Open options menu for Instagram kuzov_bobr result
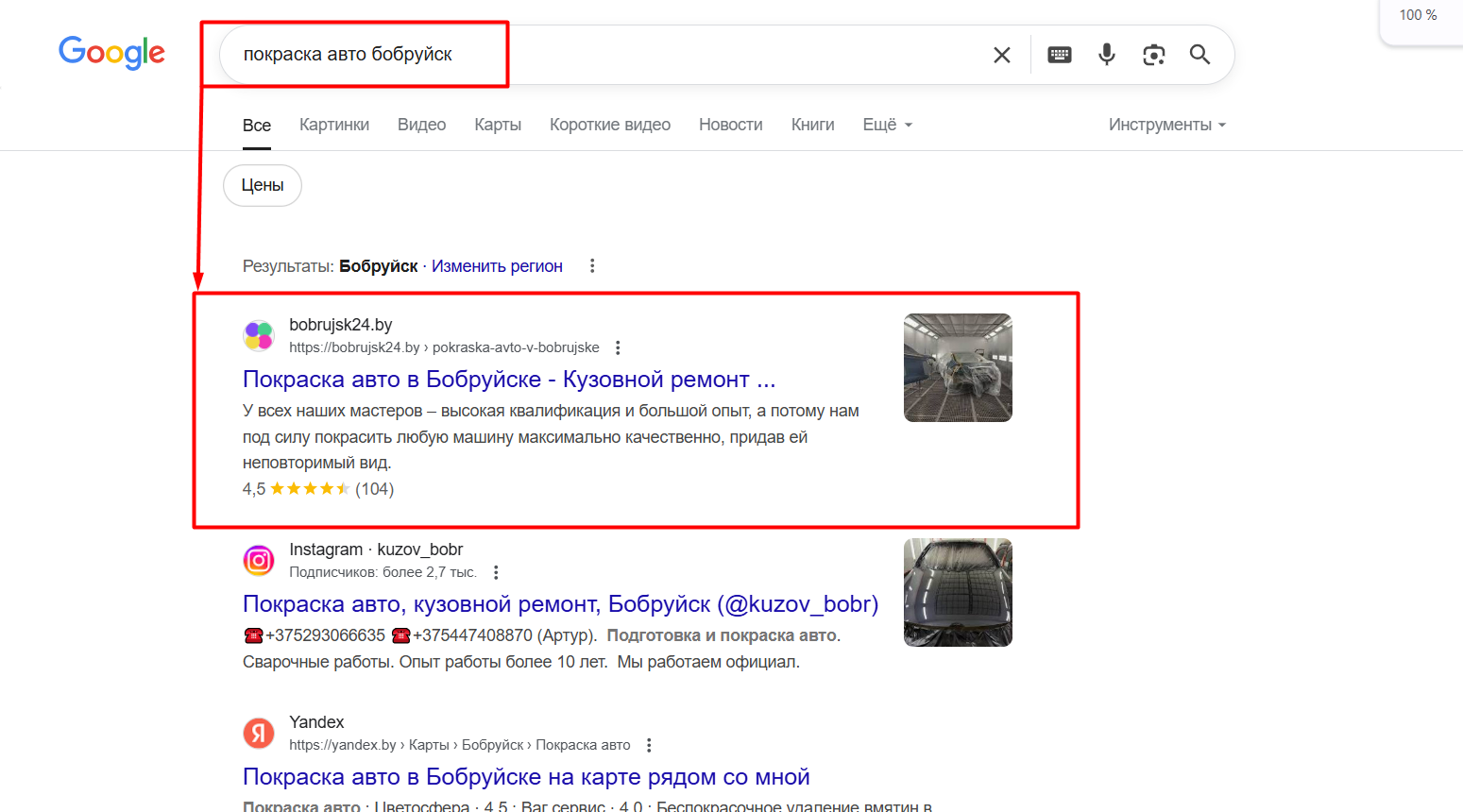Viewport: 1463px width, 812px height. tap(496, 572)
